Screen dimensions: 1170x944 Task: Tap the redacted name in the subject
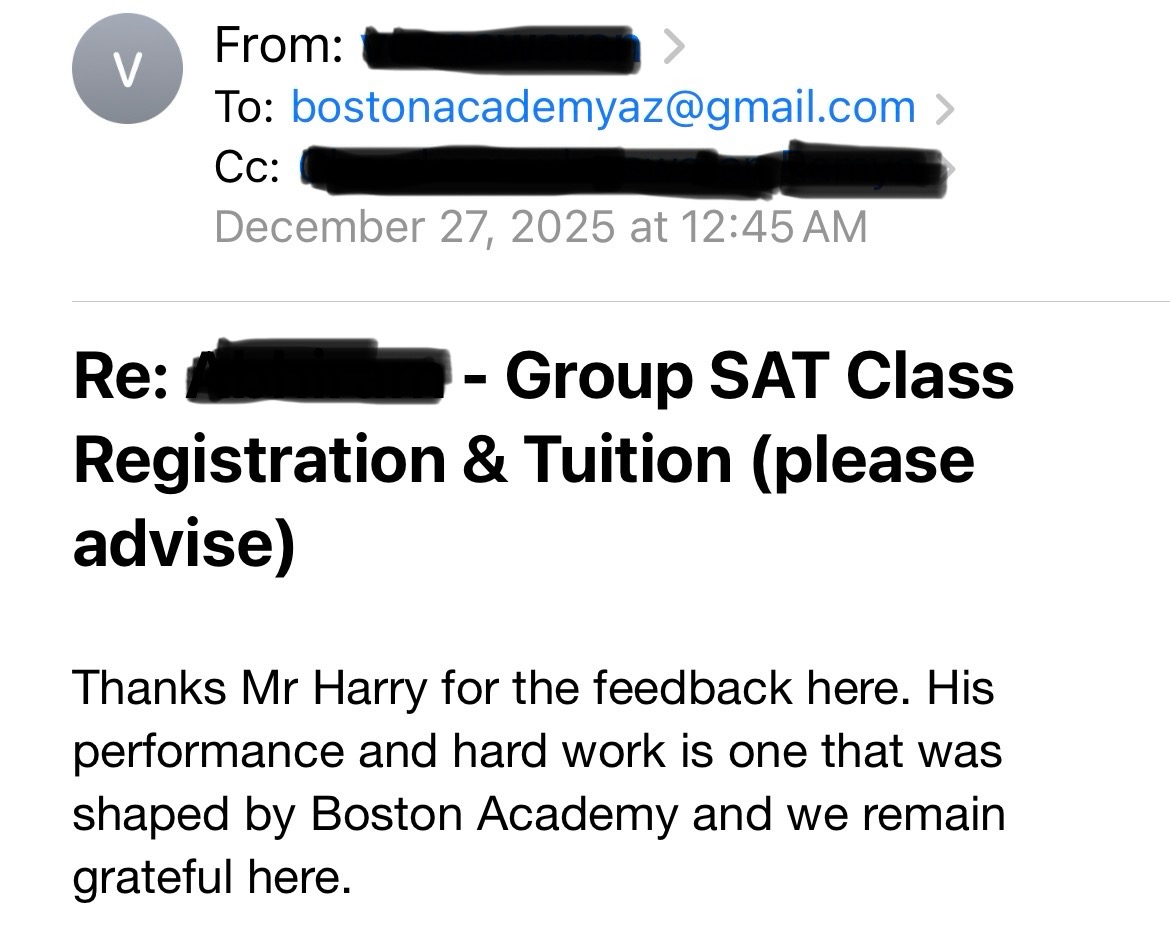318,378
